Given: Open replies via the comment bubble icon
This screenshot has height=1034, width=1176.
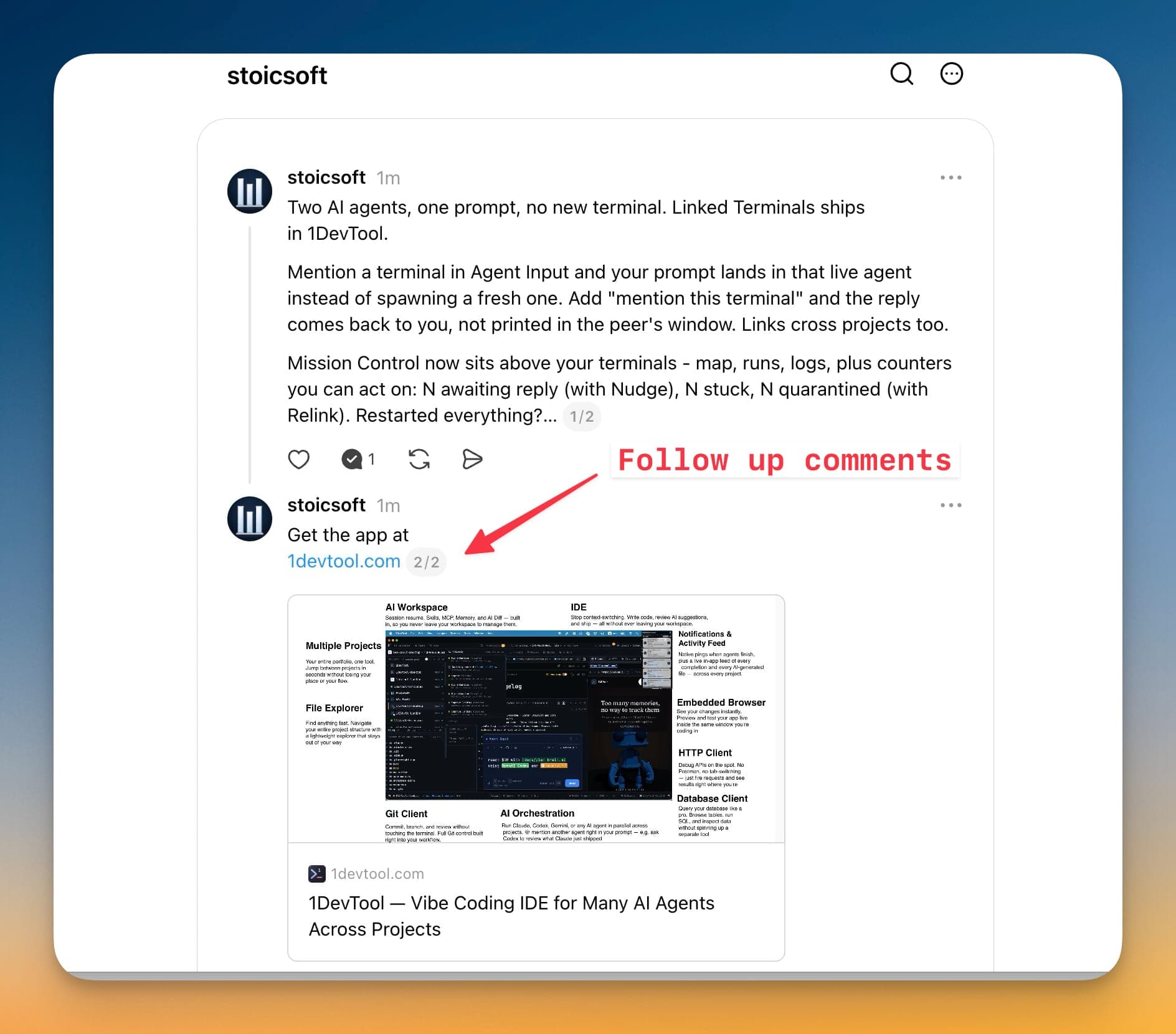Looking at the screenshot, I should click(352, 460).
